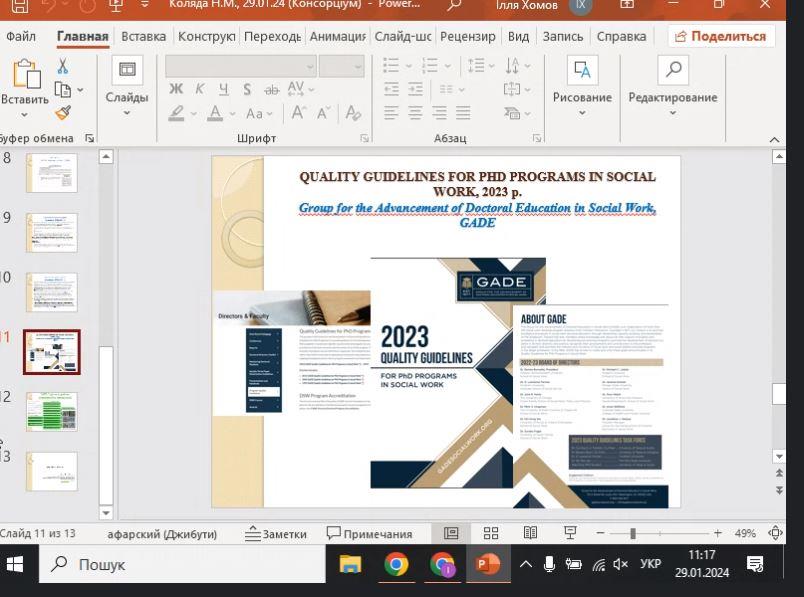This screenshot has width=804, height=597.
Task: Expand change case Aa dropdown
Action: (270, 113)
